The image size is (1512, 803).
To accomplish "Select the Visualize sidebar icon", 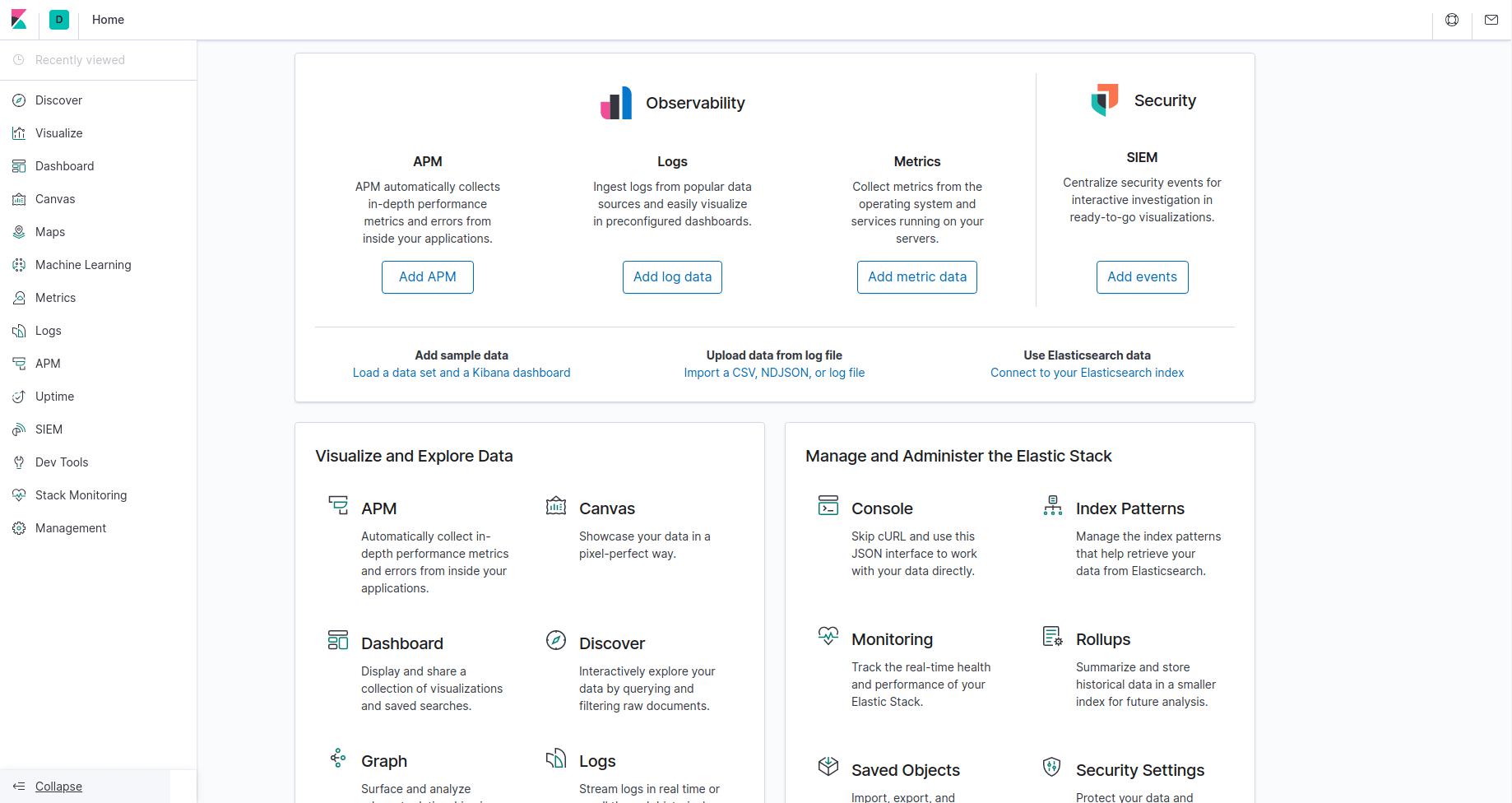I will point(18,132).
